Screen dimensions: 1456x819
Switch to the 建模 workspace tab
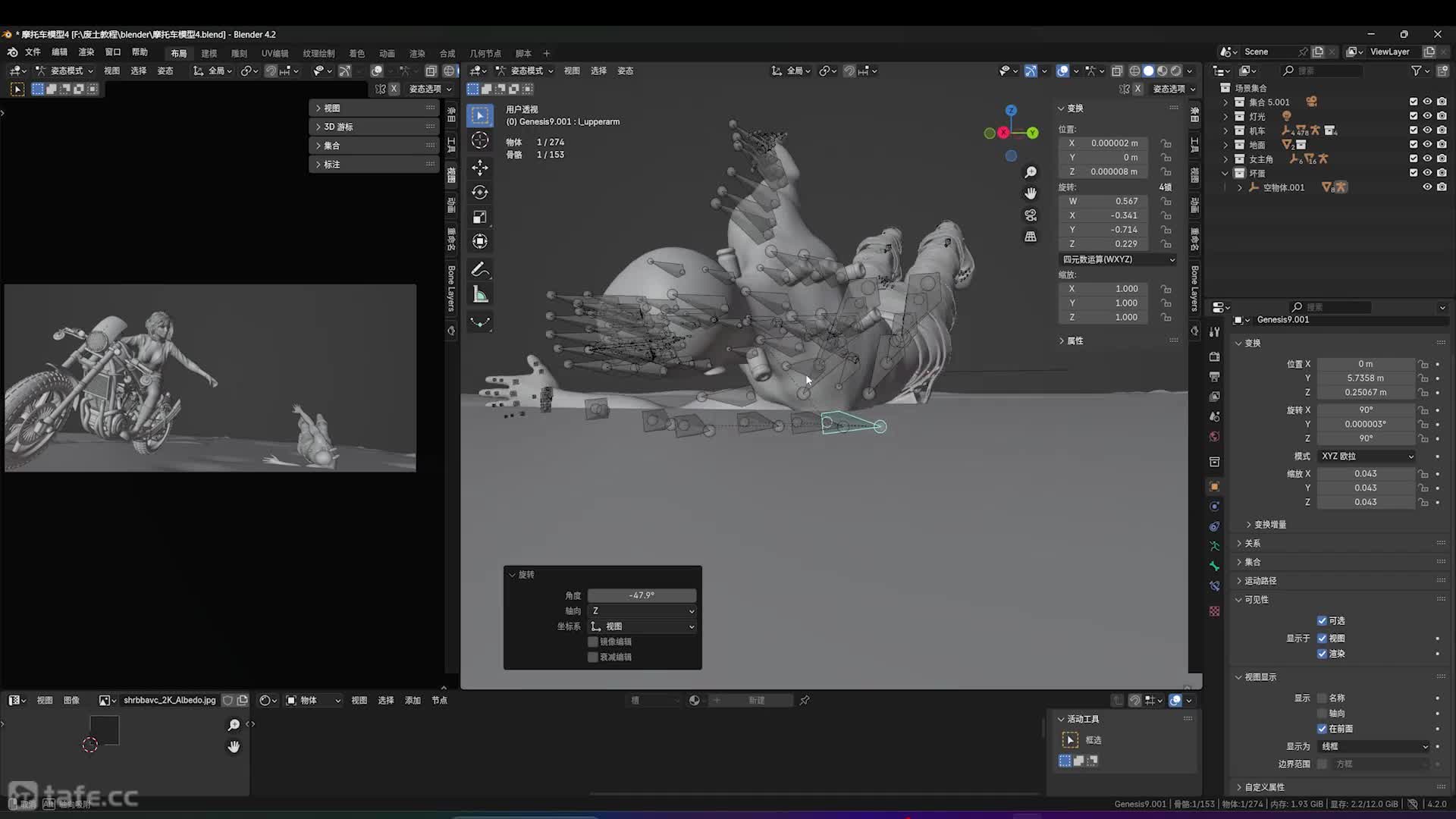pyautogui.click(x=209, y=53)
